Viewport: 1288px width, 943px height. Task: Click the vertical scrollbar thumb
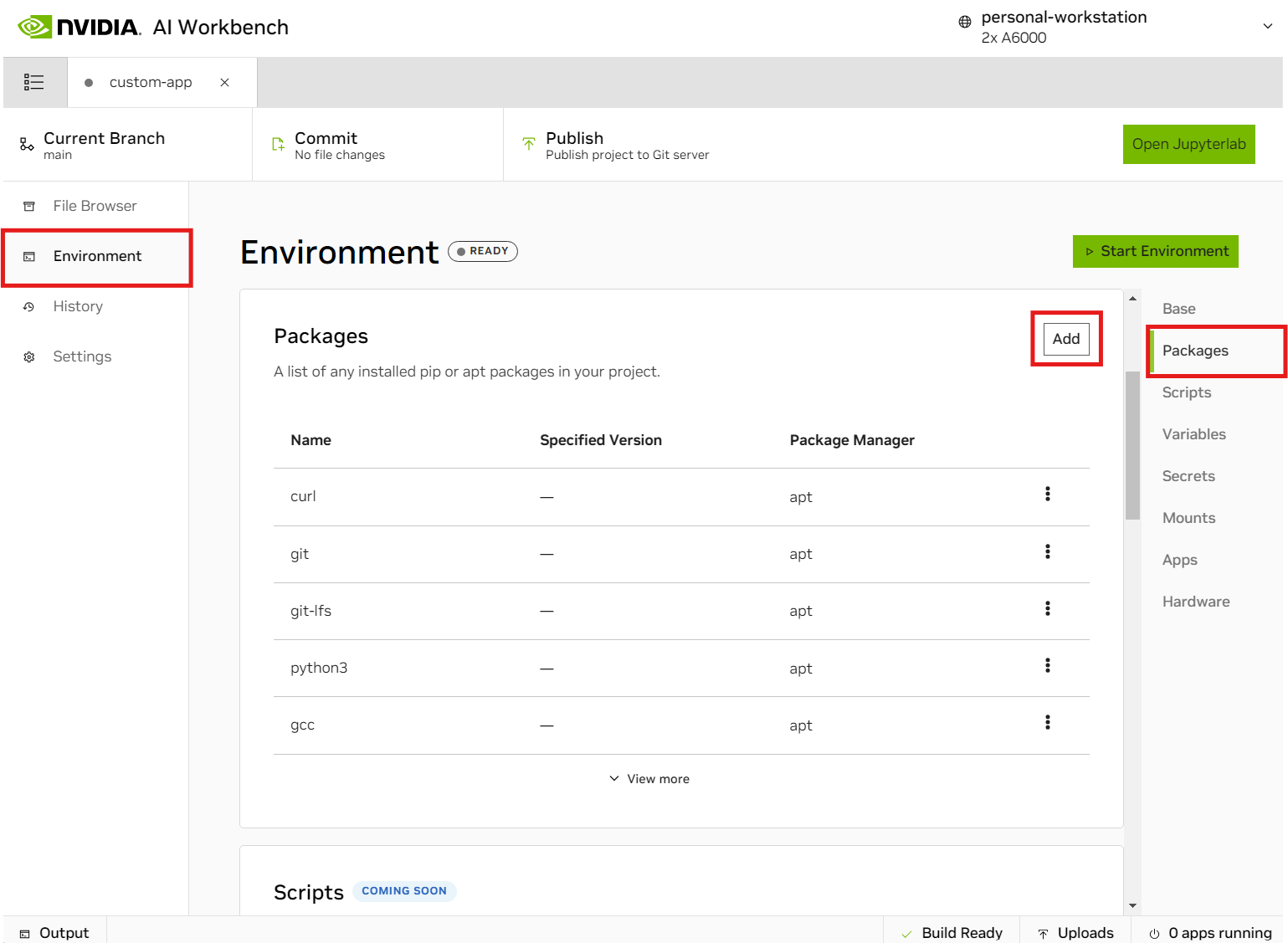(1132, 445)
